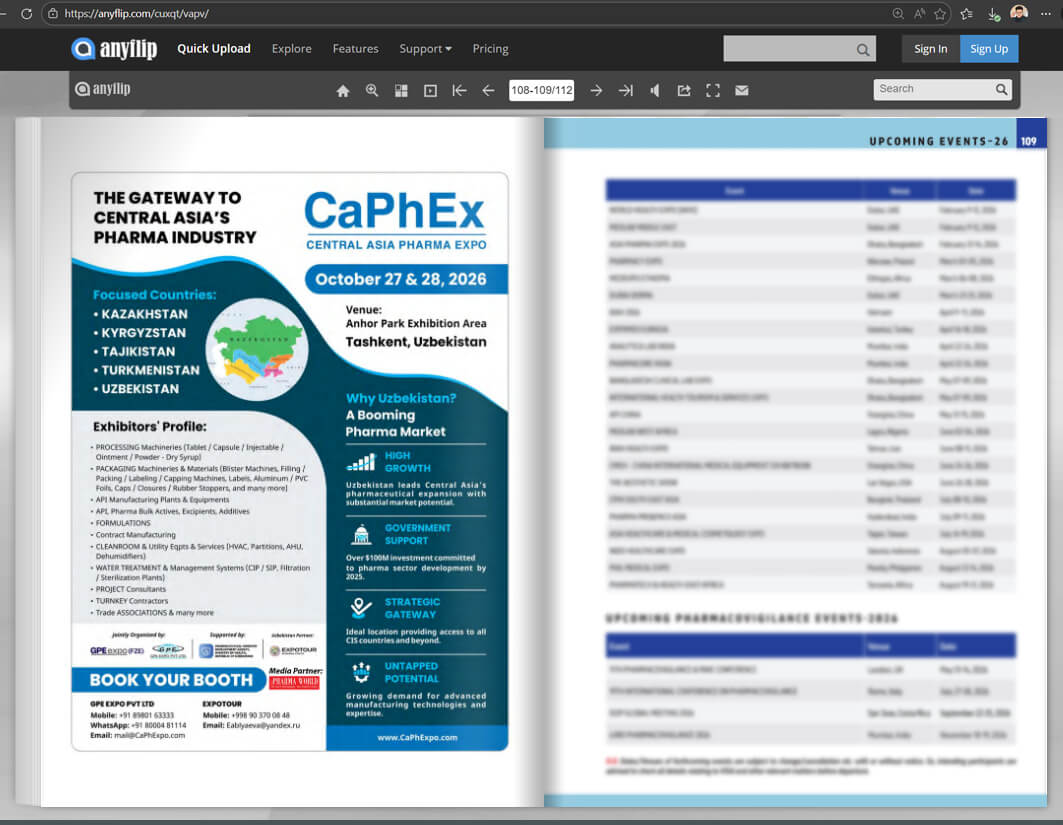Open the Pricing page
Image resolution: width=1063 pixels, height=825 pixels.
[x=490, y=49]
